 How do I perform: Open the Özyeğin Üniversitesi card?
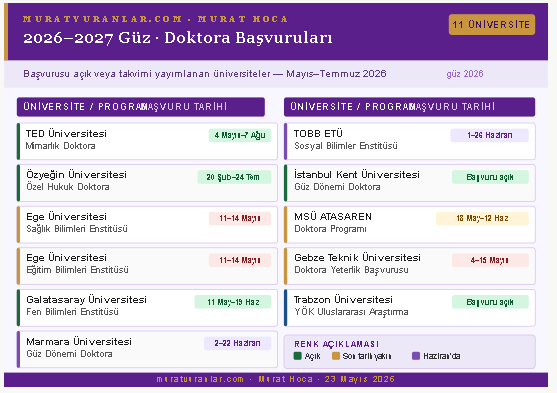pos(147,183)
